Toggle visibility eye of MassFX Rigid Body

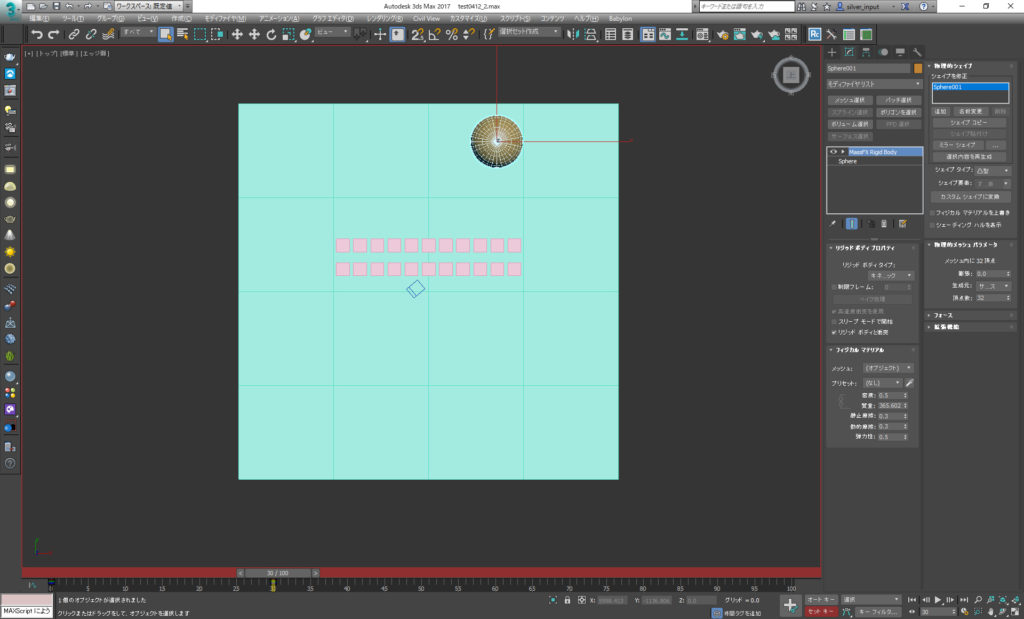[833, 152]
